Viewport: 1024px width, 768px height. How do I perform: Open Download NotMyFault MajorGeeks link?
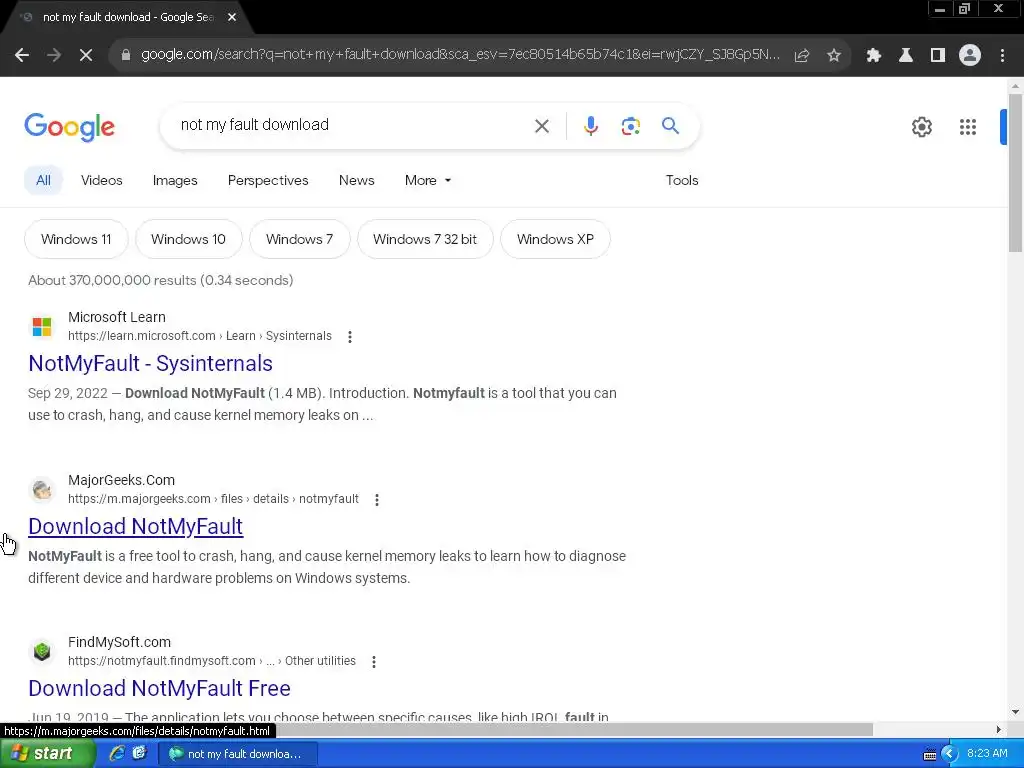(135, 526)
